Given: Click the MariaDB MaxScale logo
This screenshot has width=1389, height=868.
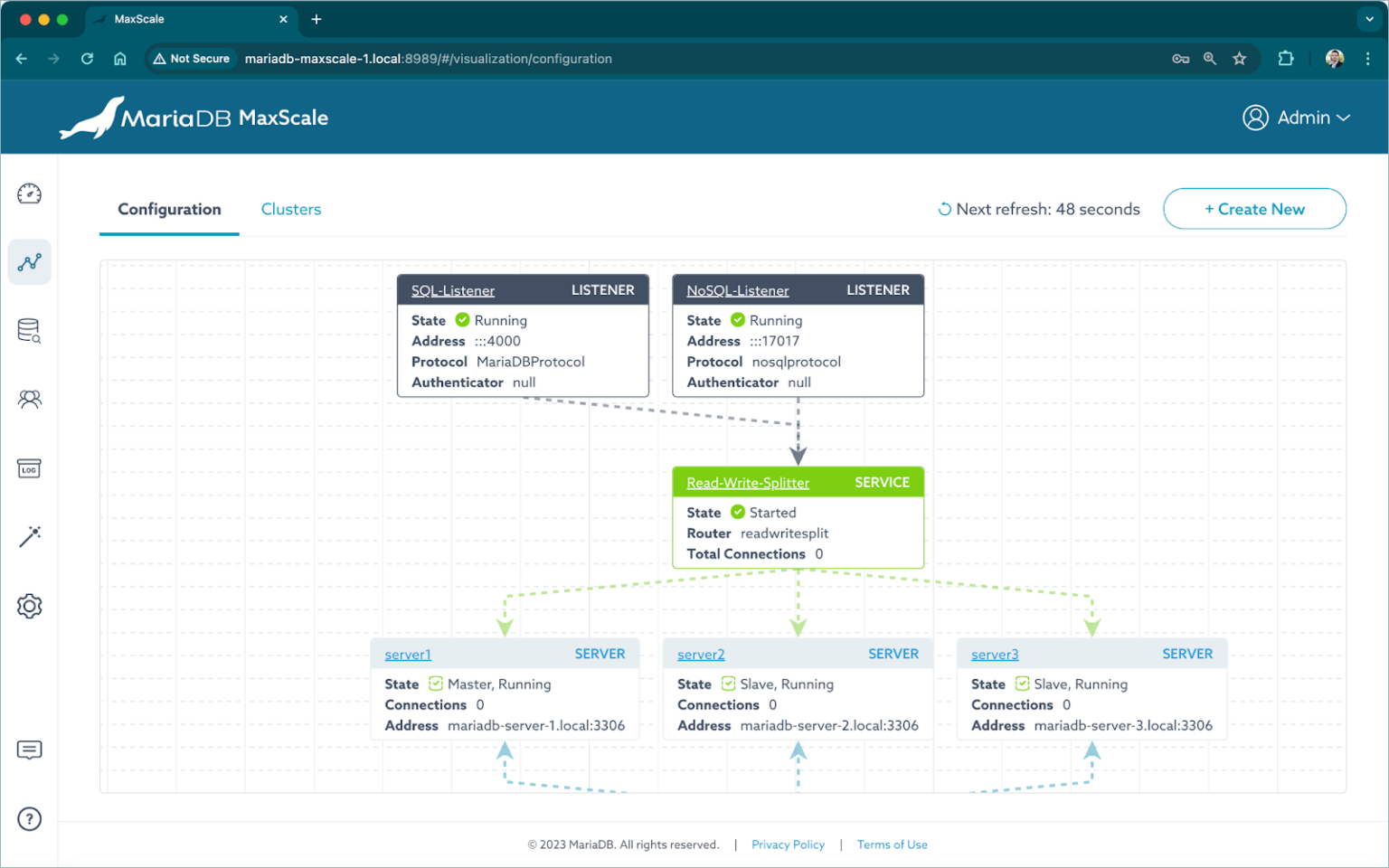Looking at the screenshot, I should pyautogui.click(x=193, y=116).
